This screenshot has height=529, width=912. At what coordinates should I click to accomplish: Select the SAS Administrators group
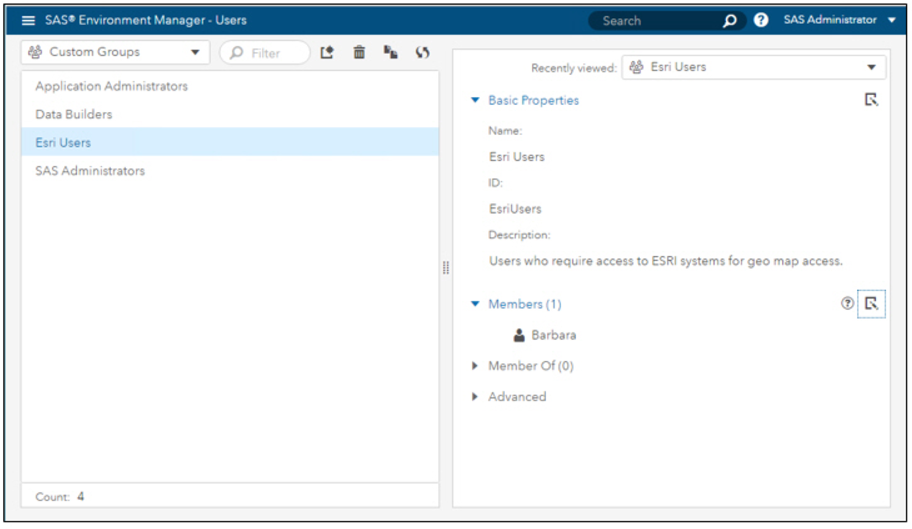pos(230,171)
